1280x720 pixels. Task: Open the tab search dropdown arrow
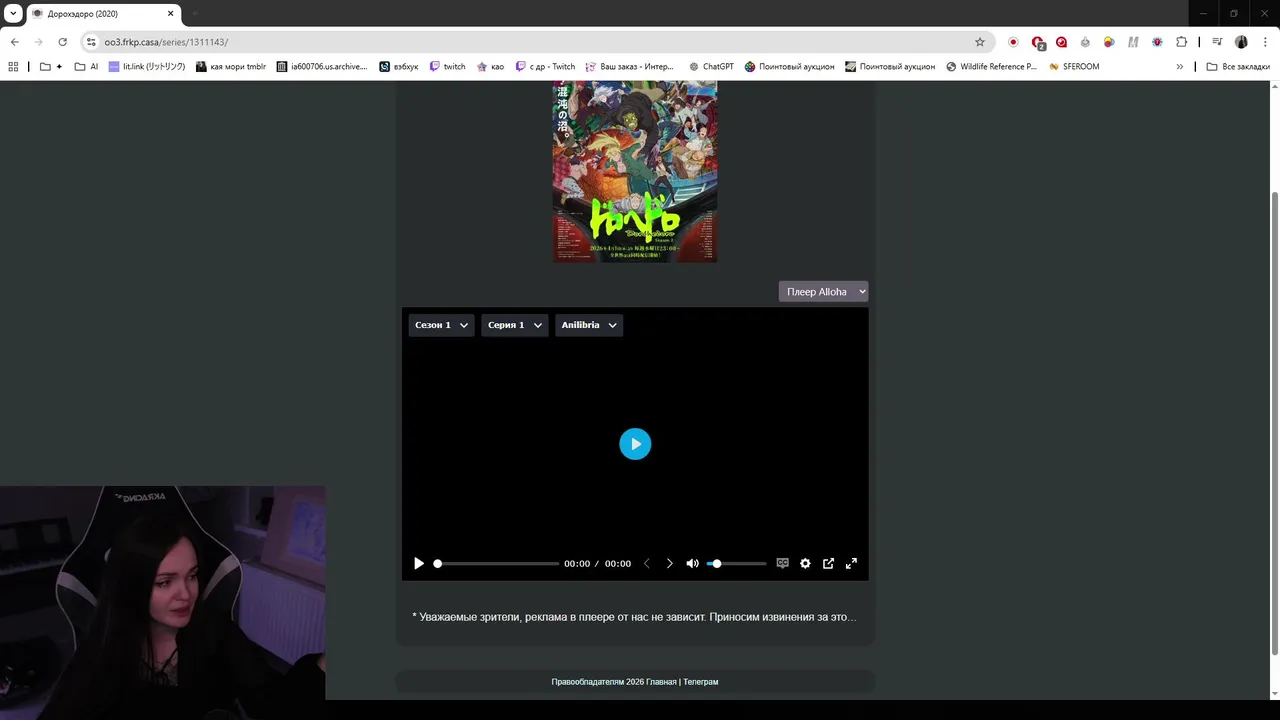[13, 14]
